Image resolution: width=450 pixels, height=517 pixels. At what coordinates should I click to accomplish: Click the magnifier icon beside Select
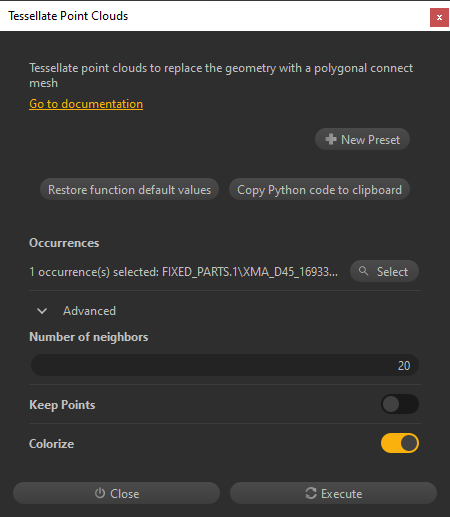[x=364, y=271]
